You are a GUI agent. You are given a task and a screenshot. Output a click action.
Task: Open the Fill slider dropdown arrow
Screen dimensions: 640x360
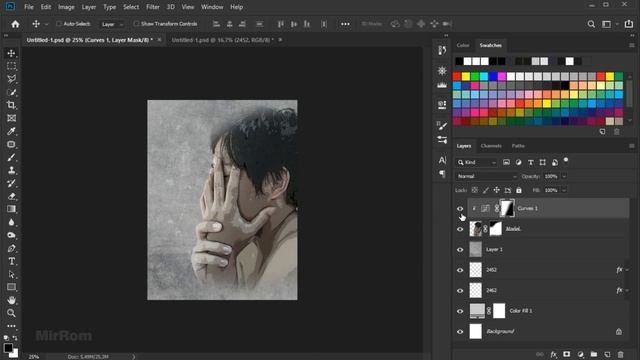[x=564, y=190]
